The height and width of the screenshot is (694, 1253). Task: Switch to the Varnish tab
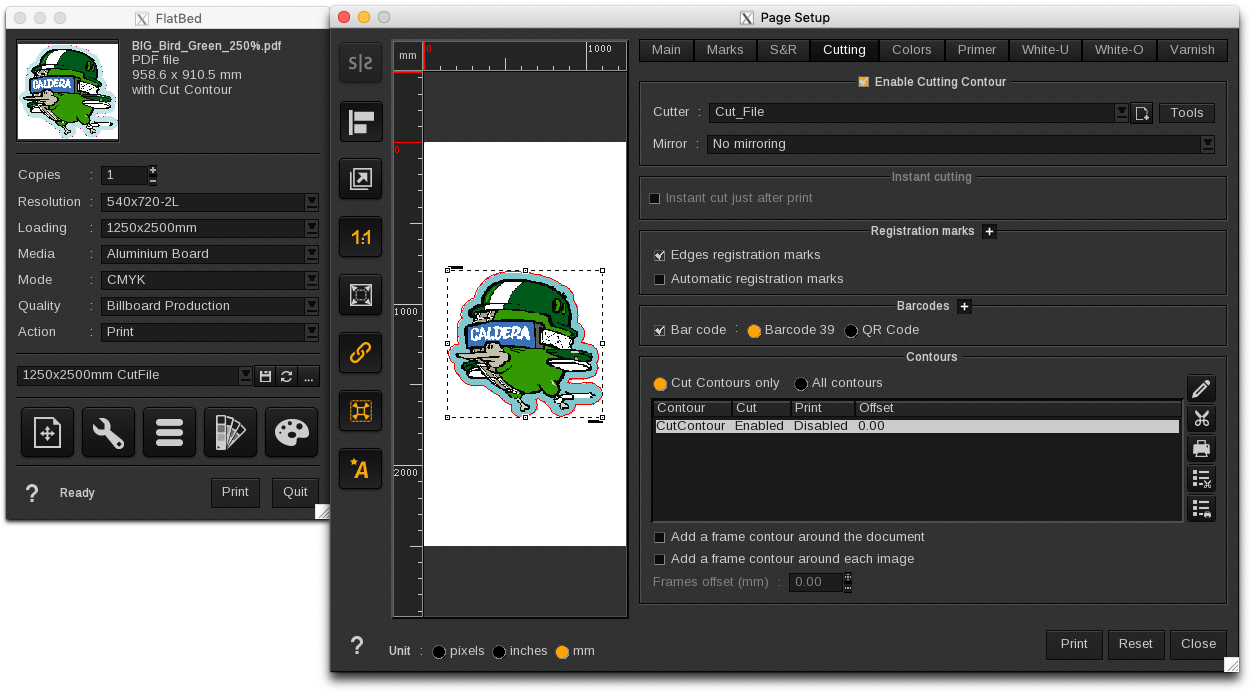(x=1191, y=50)
